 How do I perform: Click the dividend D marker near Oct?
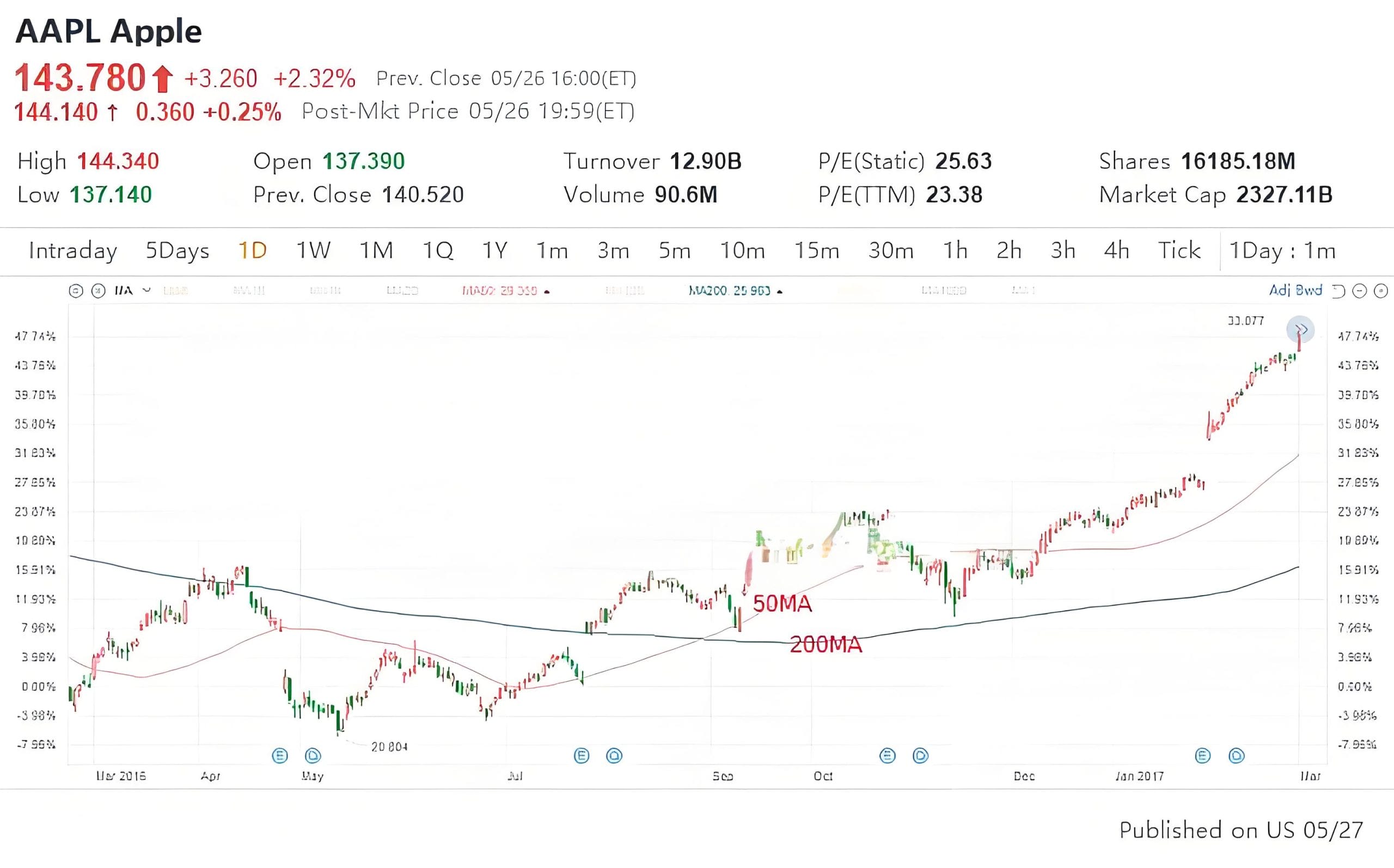[920, 755]
